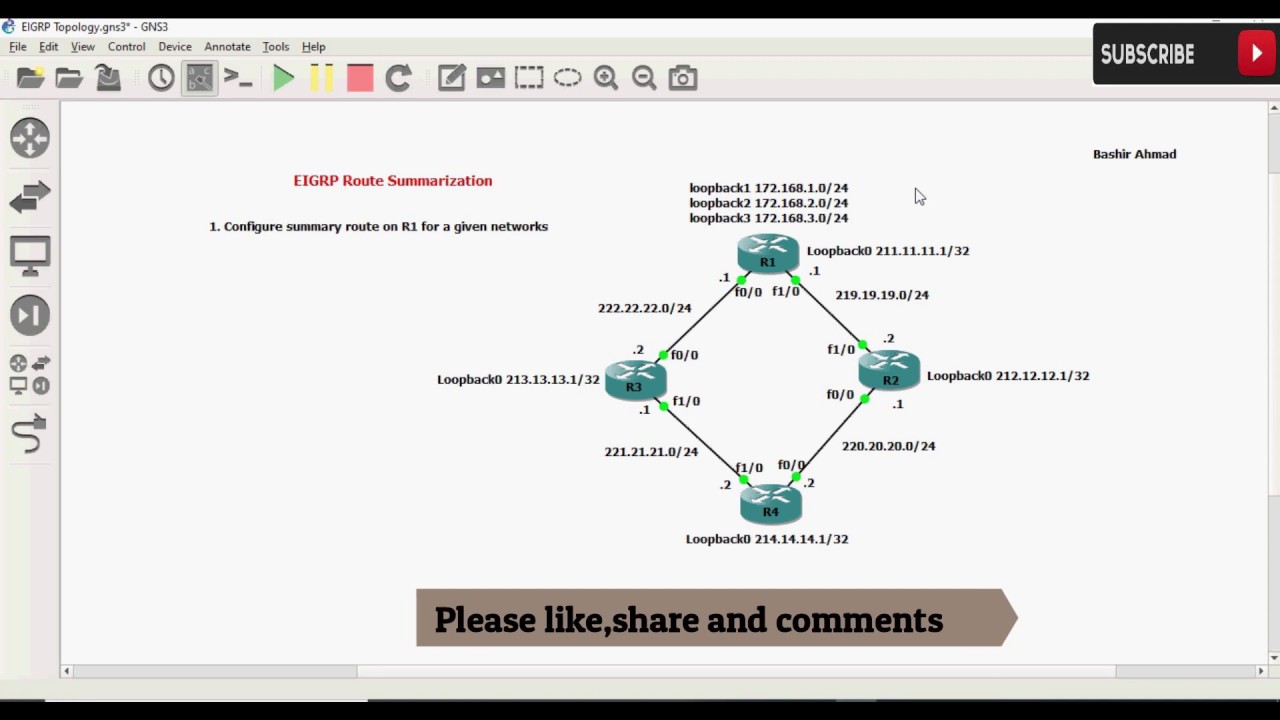Browse routers in device sidebar
Viewport: 1280px width, 720px height.
coord(30,138)
